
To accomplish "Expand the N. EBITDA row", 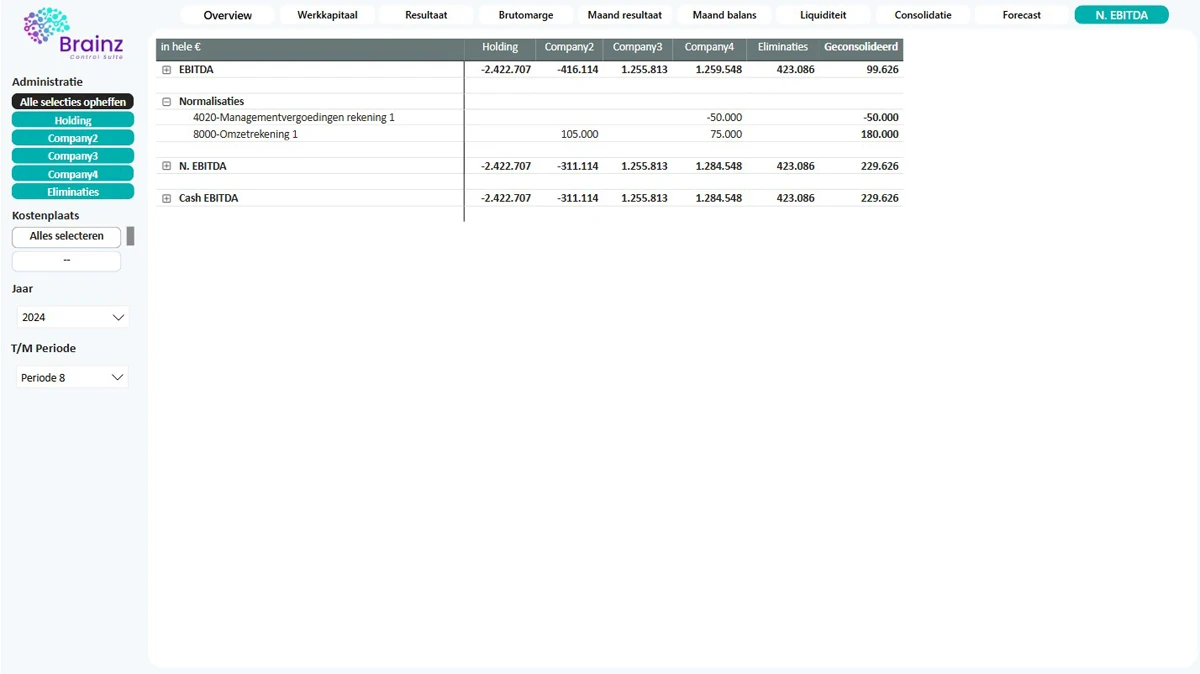I will point(167,166).
